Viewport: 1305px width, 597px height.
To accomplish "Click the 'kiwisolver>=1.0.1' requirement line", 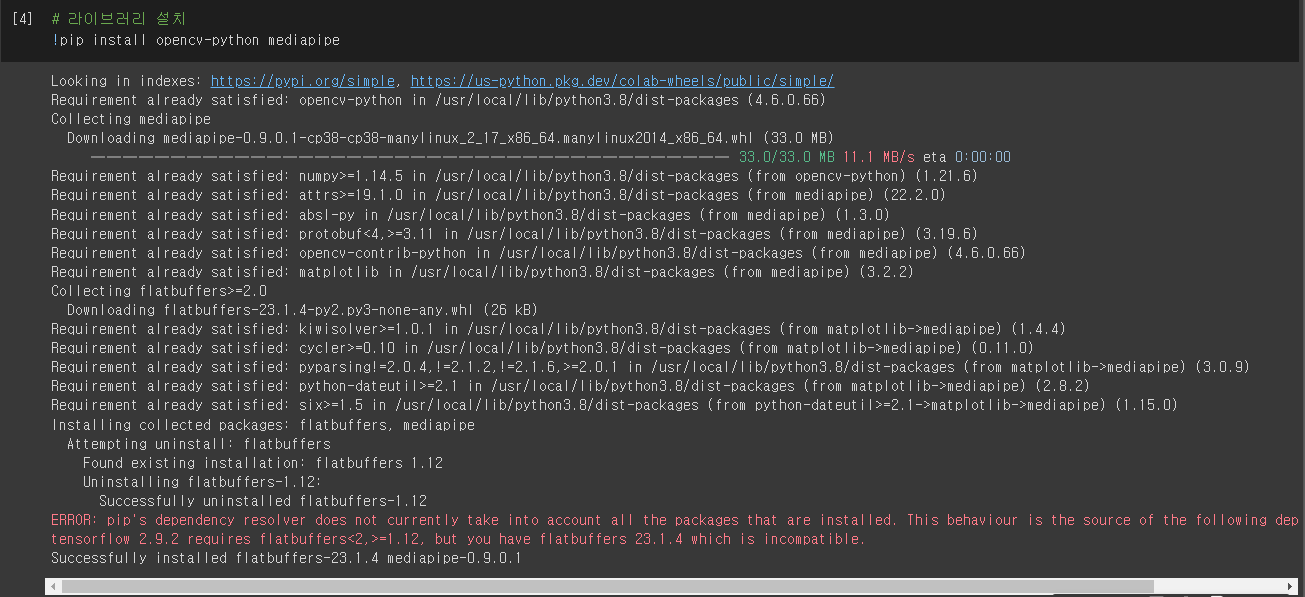I will pyautogui.click(x=558, y=328).
